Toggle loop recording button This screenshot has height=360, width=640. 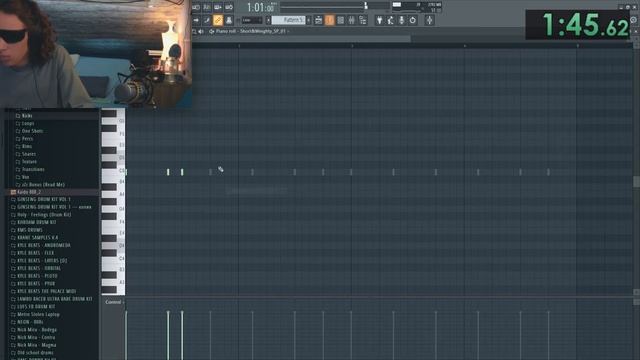229,7
